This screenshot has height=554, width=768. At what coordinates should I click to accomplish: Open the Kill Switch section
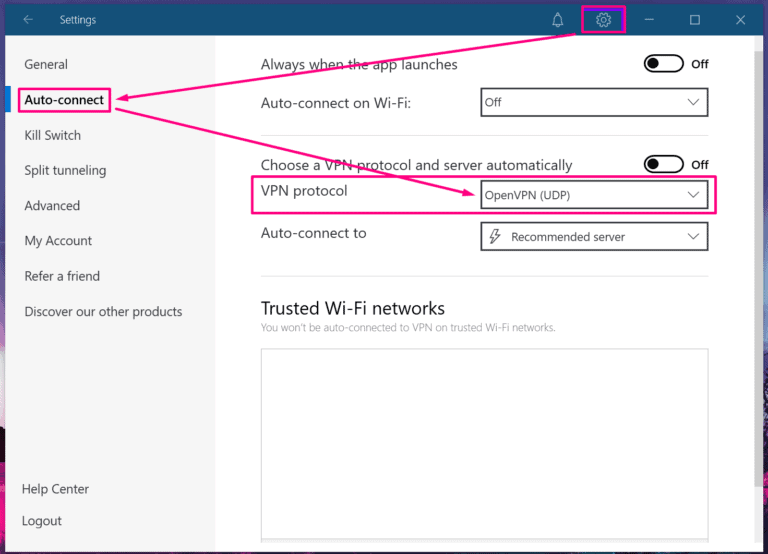tap(53, 135)
